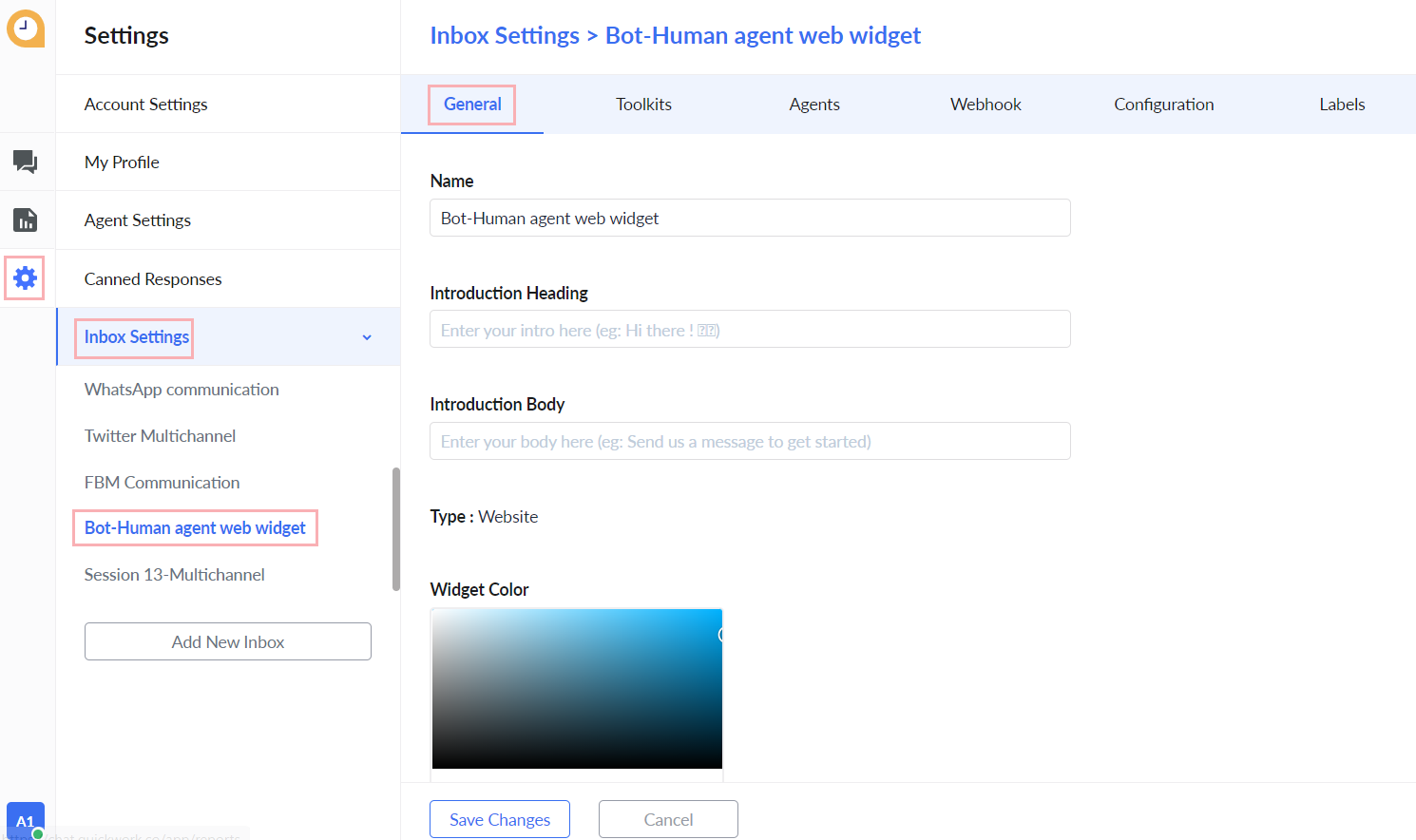Open the Labels tab

pos(1342,105)
